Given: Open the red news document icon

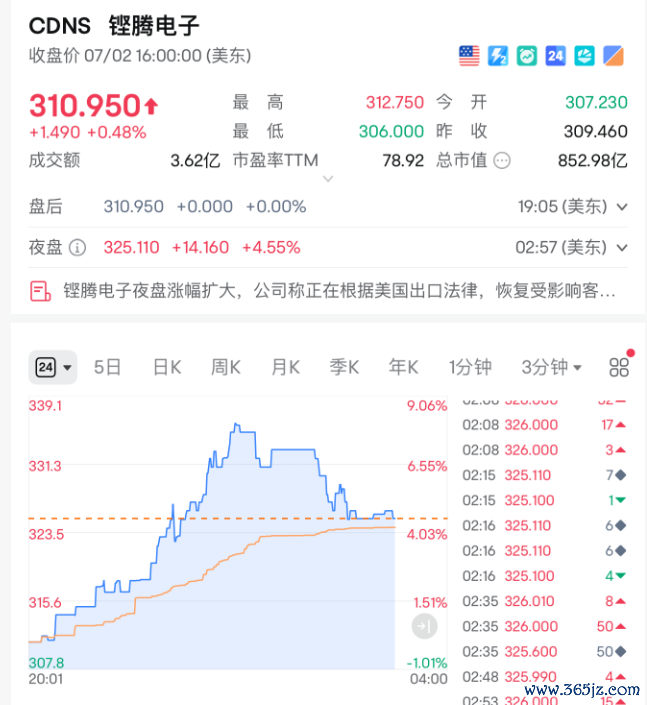Looking at the screenshot, I should pyautogui.click(x=40, y=291).
